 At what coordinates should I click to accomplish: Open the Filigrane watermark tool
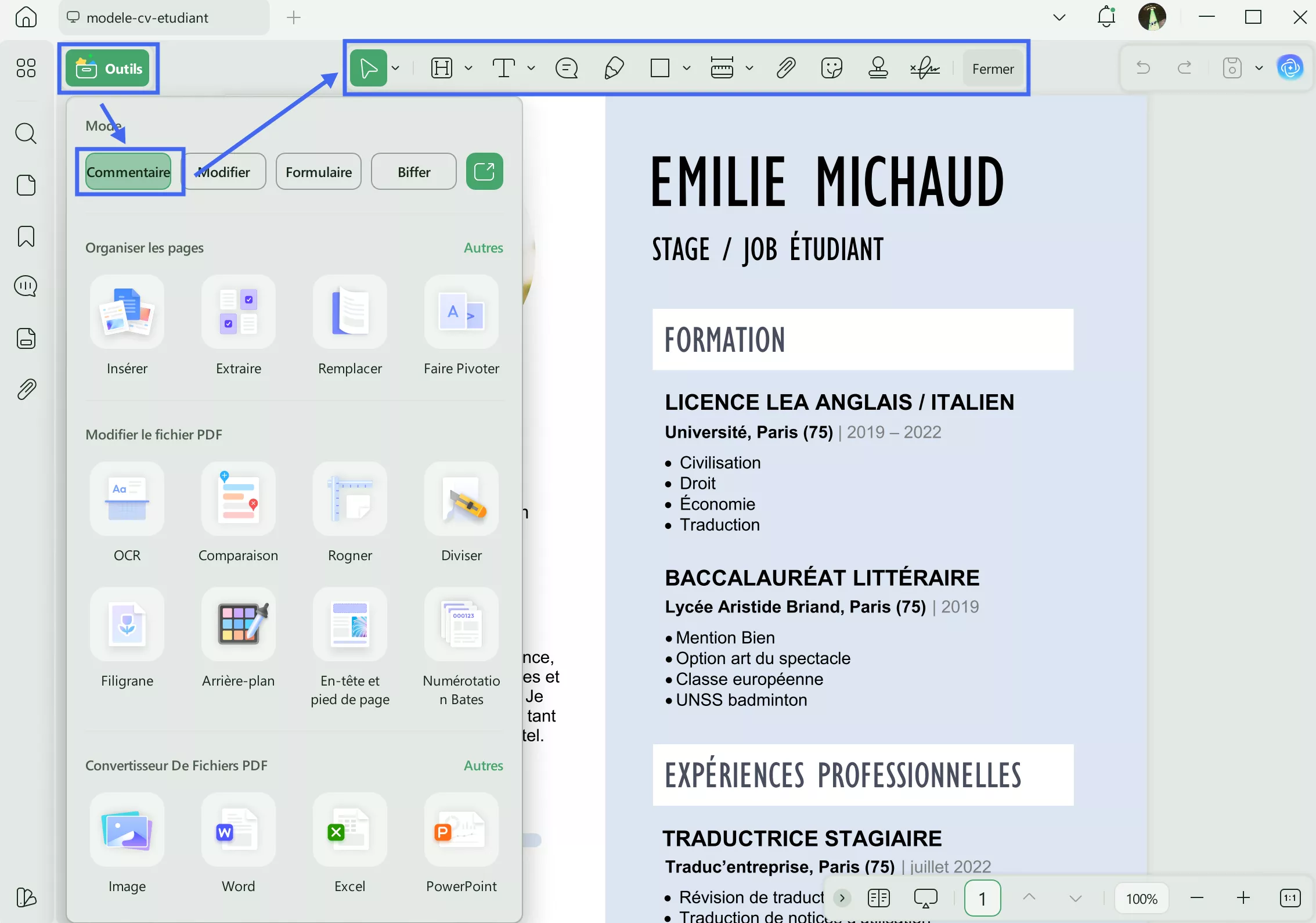127,625
